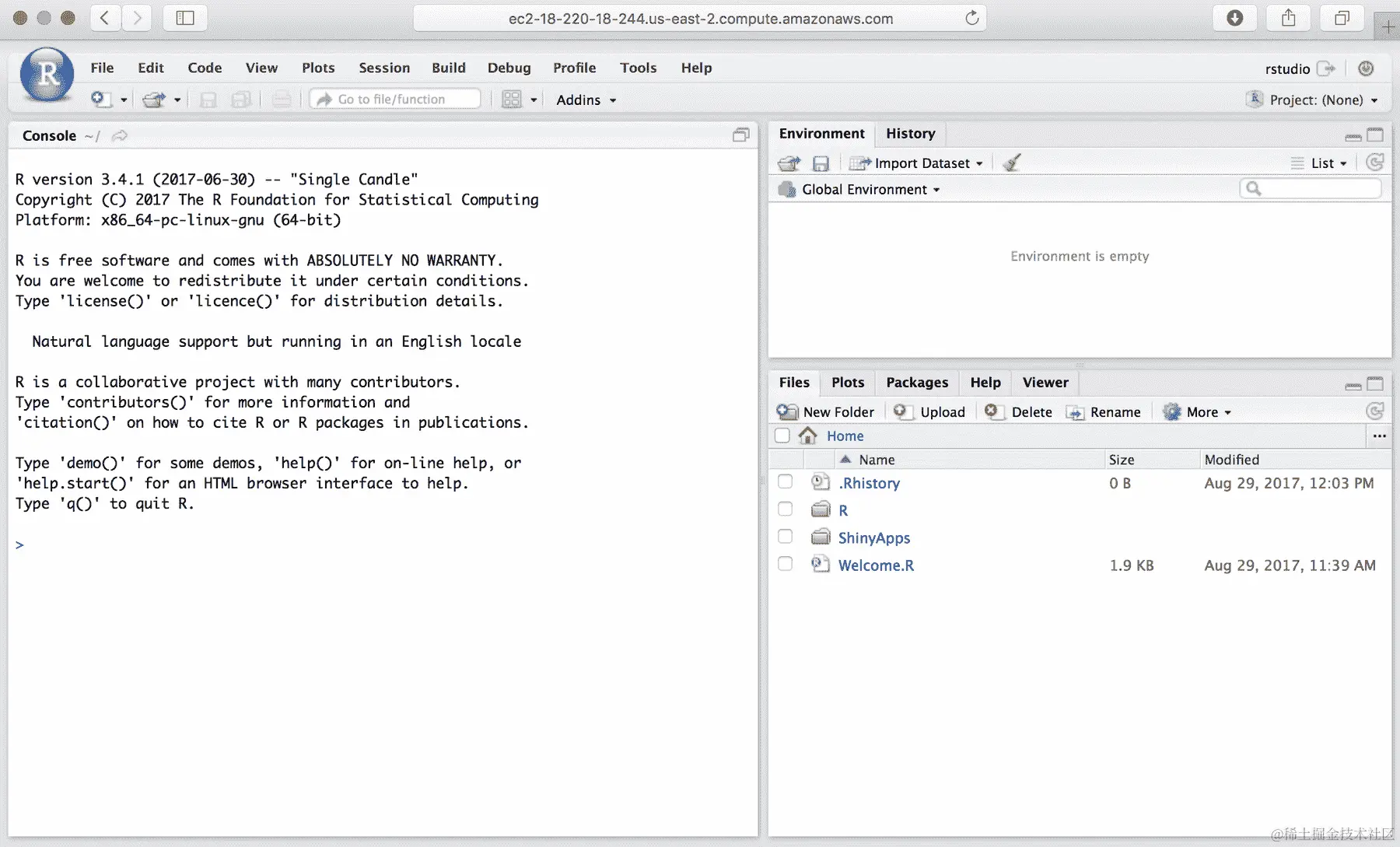
Task: Open the More dropdown in Files
Action: (x=1198, y=412)
